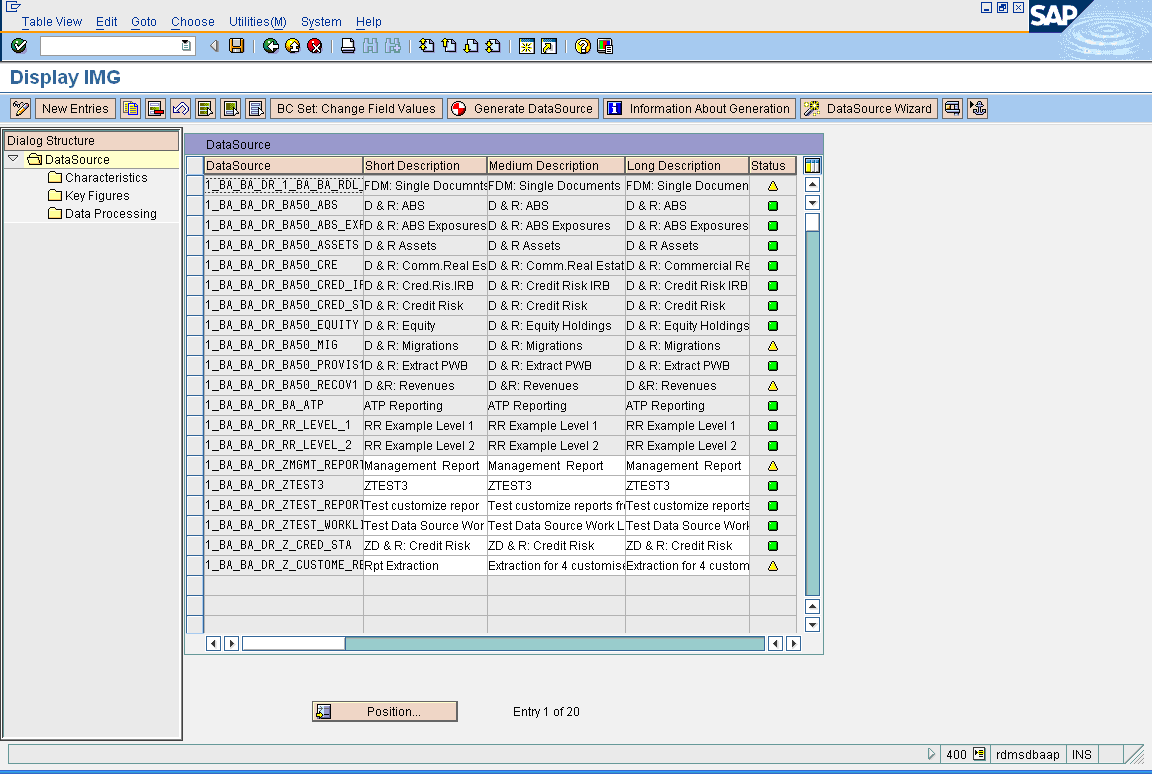Click the Find binoculars icon
This screenshot has height=774, width=1152.
(x=370, y=46)
